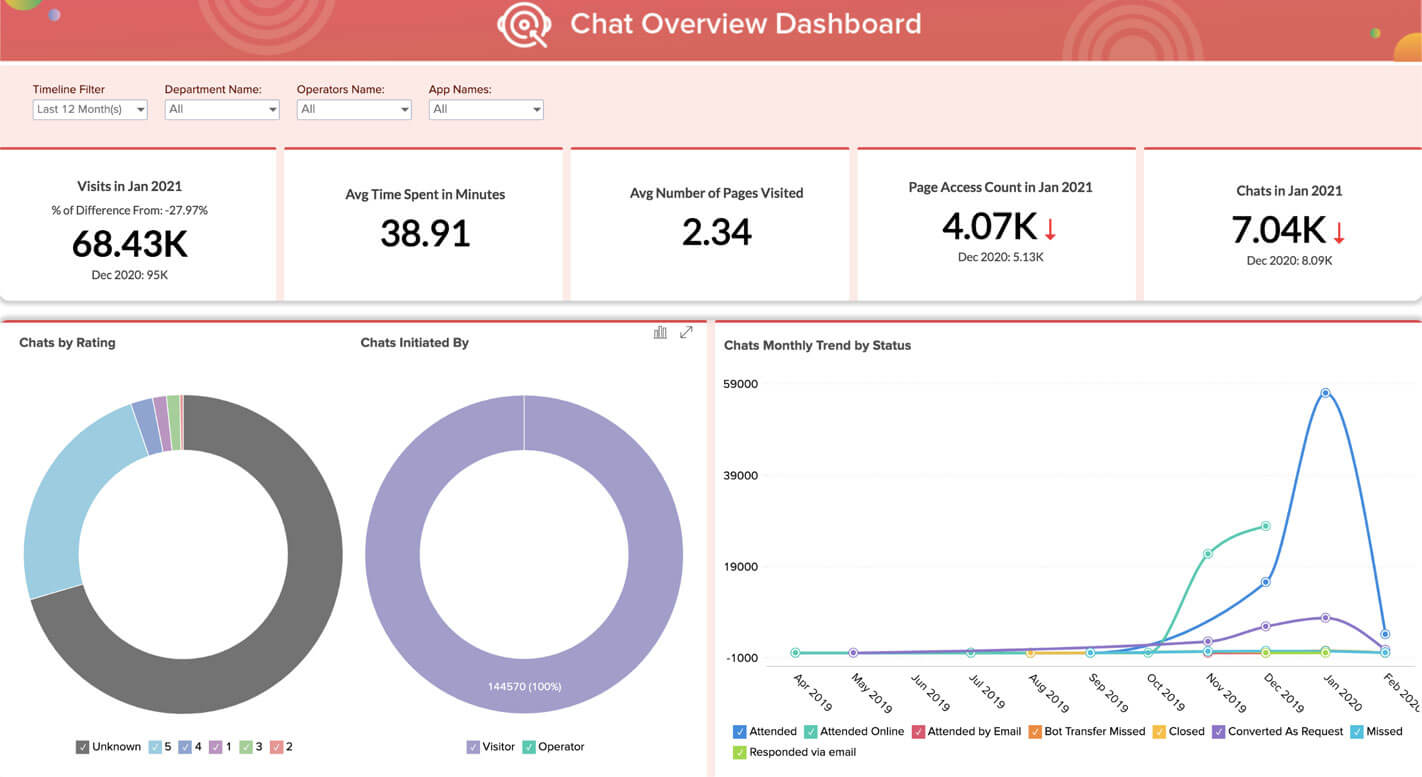Toggle the Visitor legend checkbox
This screenshot has height=777, width=1422.
[474, 747]
